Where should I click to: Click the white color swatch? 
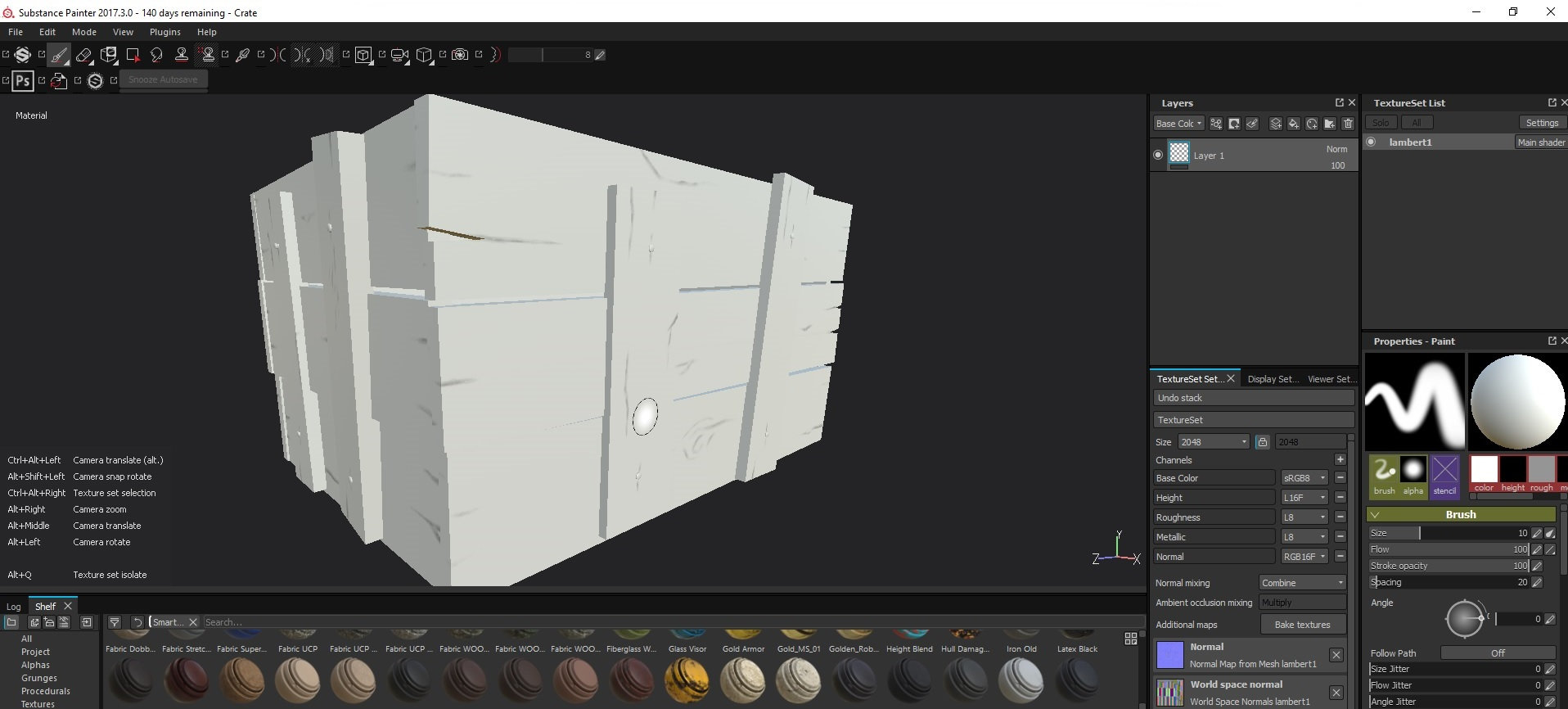tap(1484, 469)
